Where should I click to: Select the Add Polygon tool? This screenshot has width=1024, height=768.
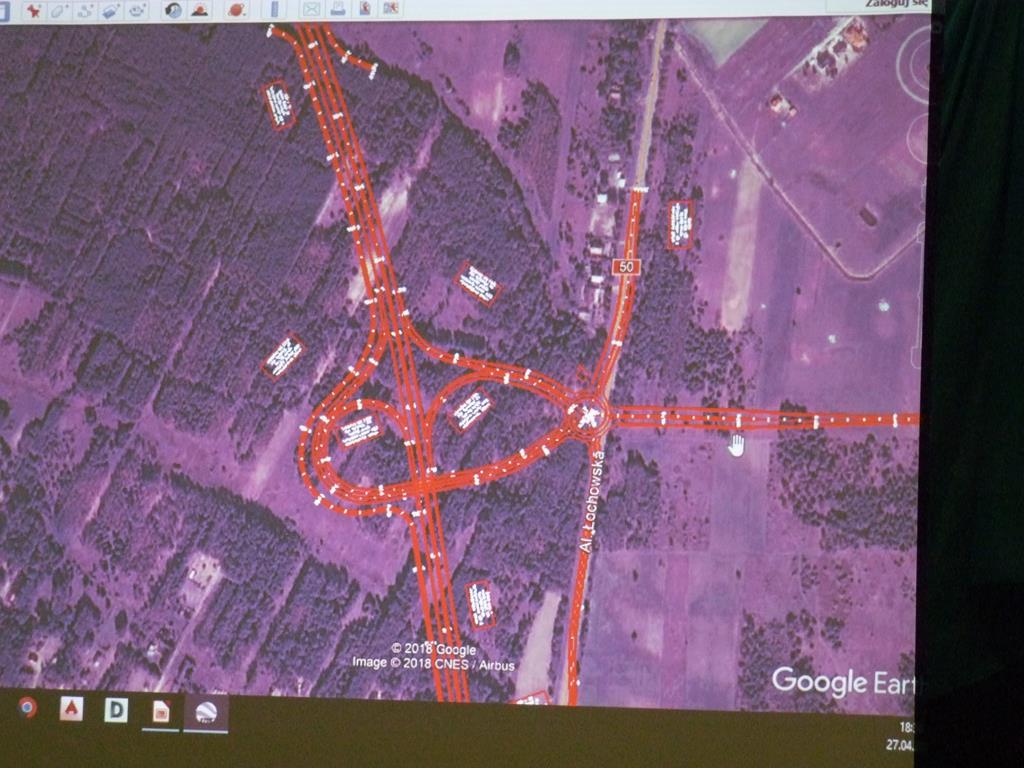59,11
